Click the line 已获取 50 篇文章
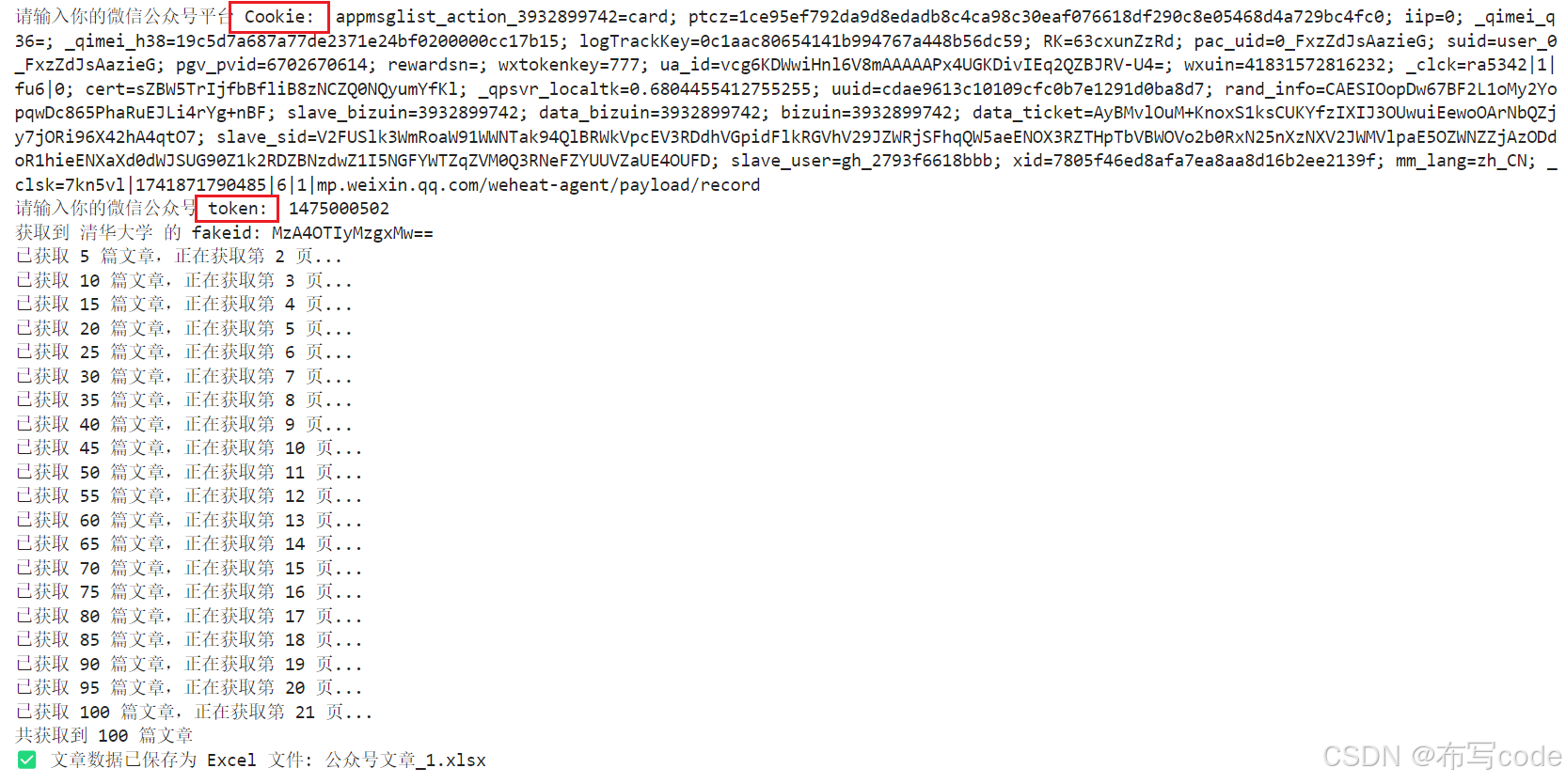This screenshot has width=1566, height=784. point(189,472)
